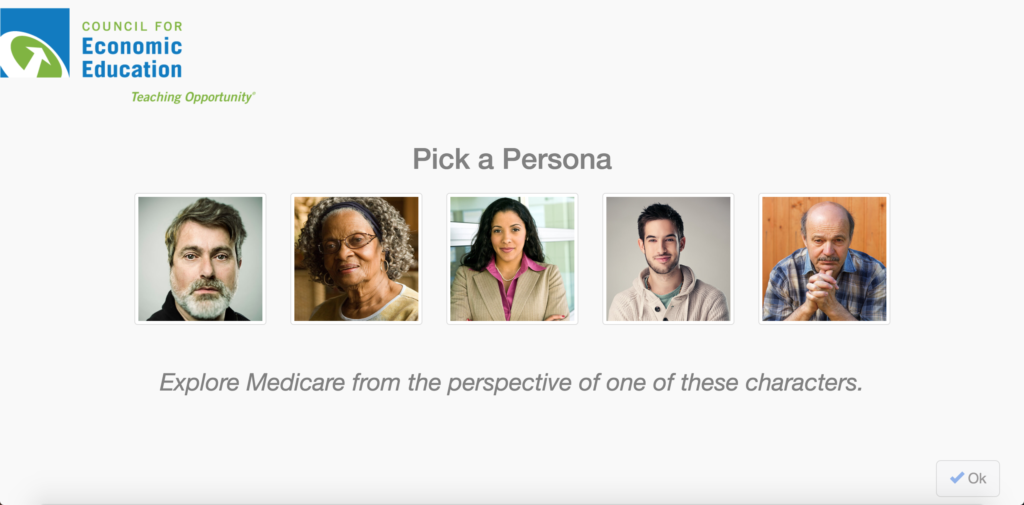Click the checkmark icon on the Ok button
1024x505 pixels.
pos(957,478)
